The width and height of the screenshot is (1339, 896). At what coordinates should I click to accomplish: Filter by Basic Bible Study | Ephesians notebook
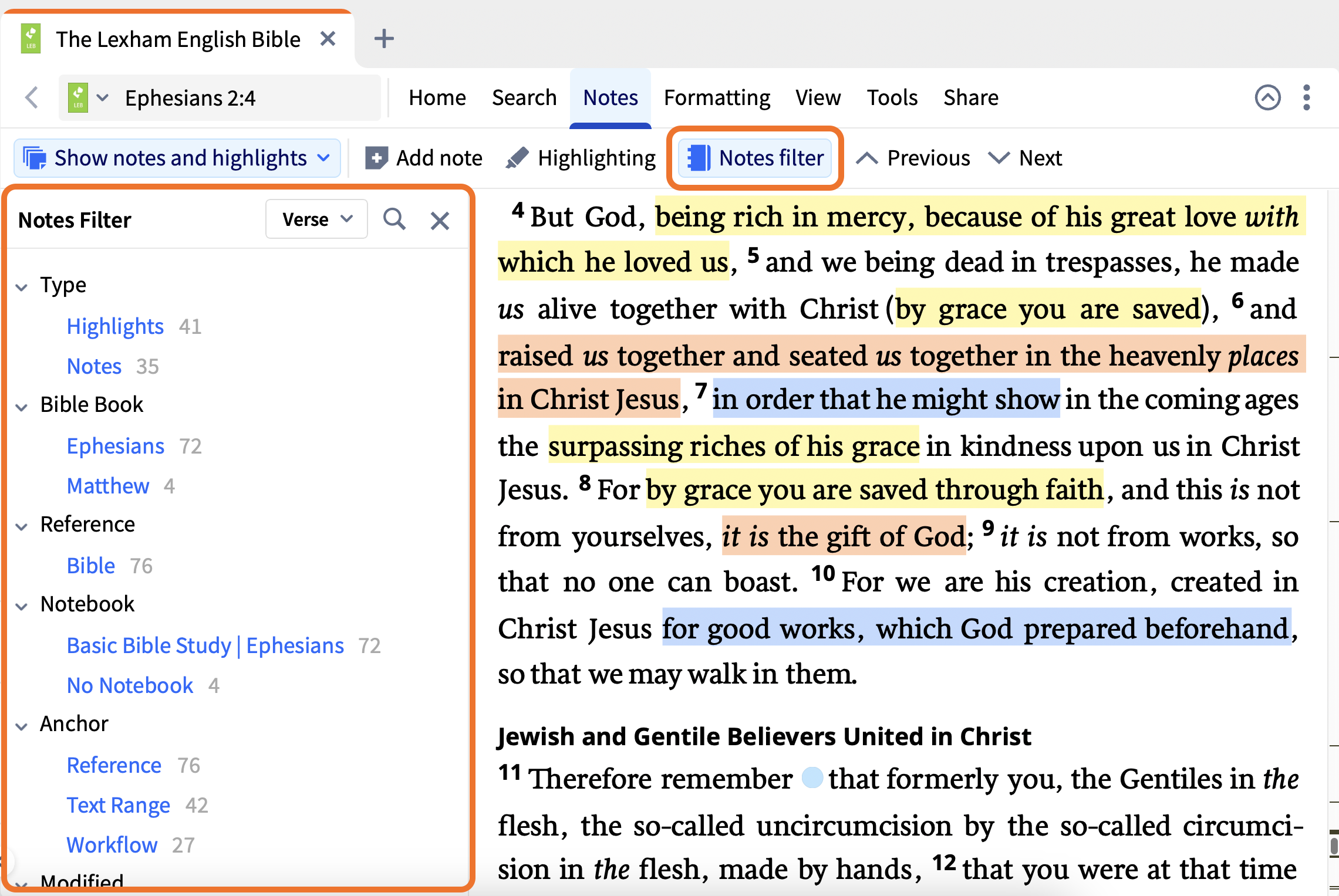point(205,645)
